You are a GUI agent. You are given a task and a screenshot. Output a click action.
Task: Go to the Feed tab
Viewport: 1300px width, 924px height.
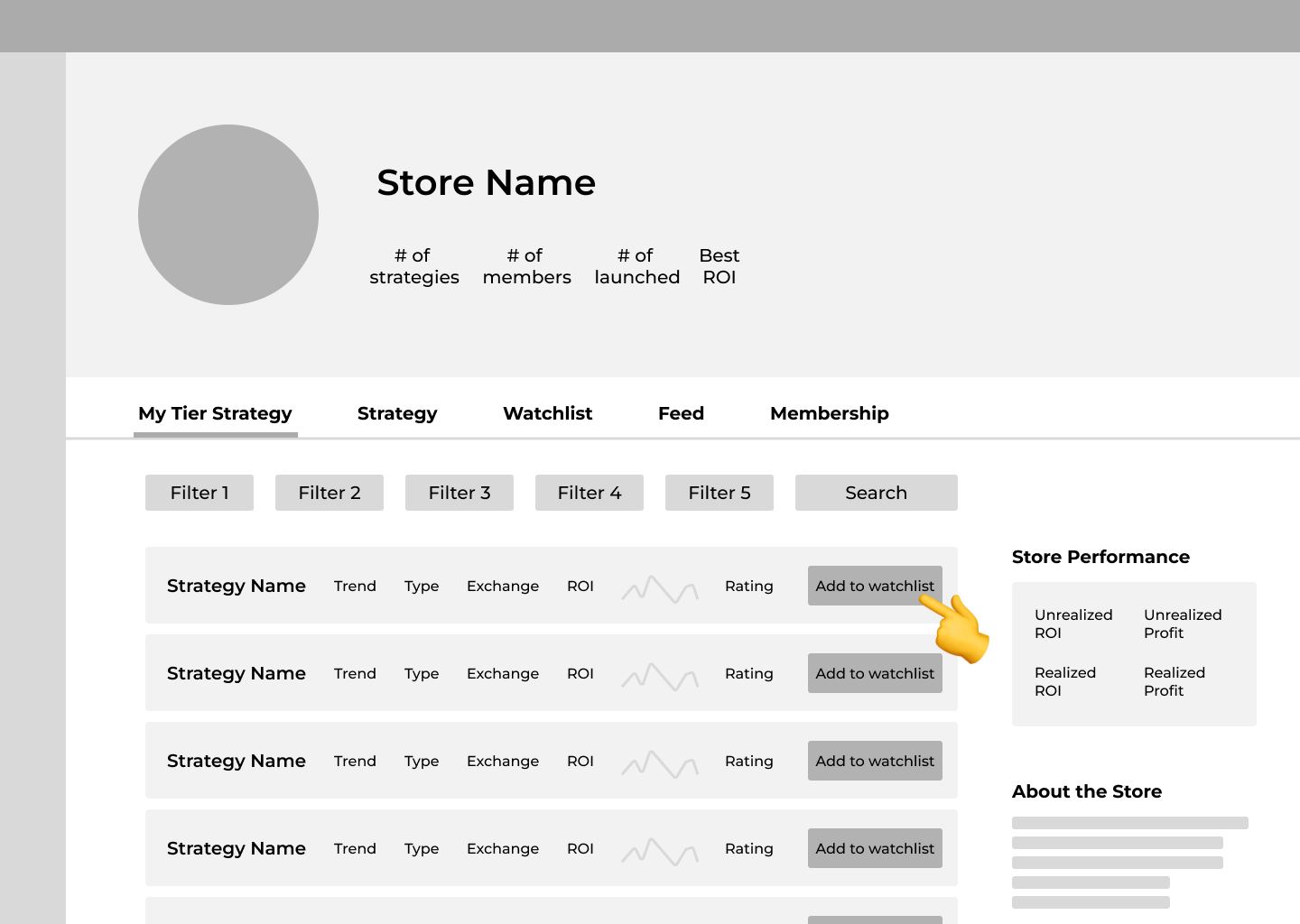pos(681,413)
